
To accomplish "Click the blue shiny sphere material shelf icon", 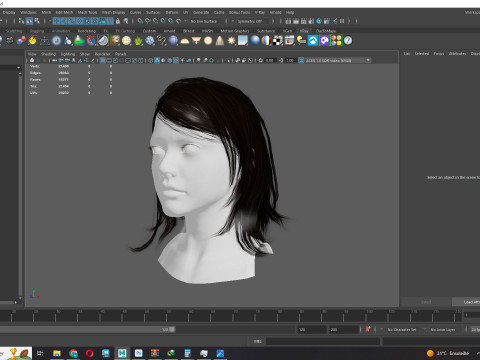I will pyautogui.click(x=255, y=41).
